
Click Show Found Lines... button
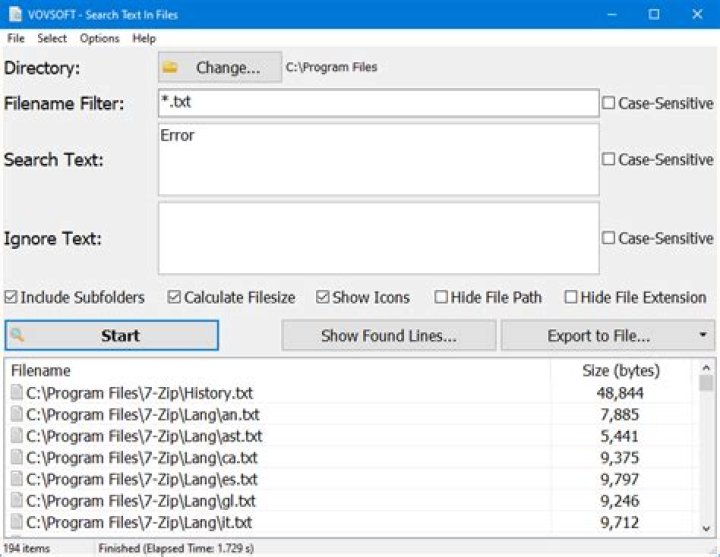pos(389,335)
